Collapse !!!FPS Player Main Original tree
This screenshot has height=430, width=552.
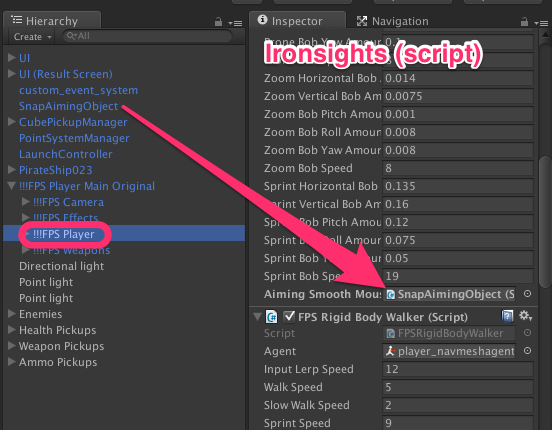(12, 186)
